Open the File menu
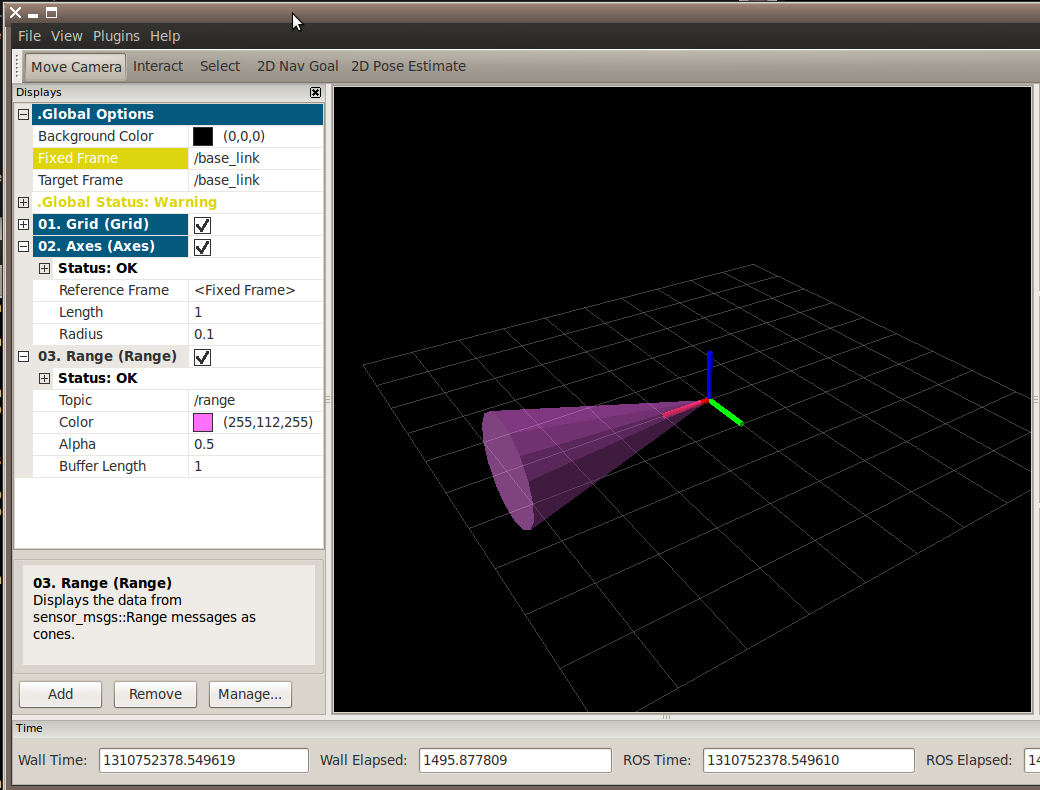Viewport: 1040px width, 790px height. pos(29,36)
